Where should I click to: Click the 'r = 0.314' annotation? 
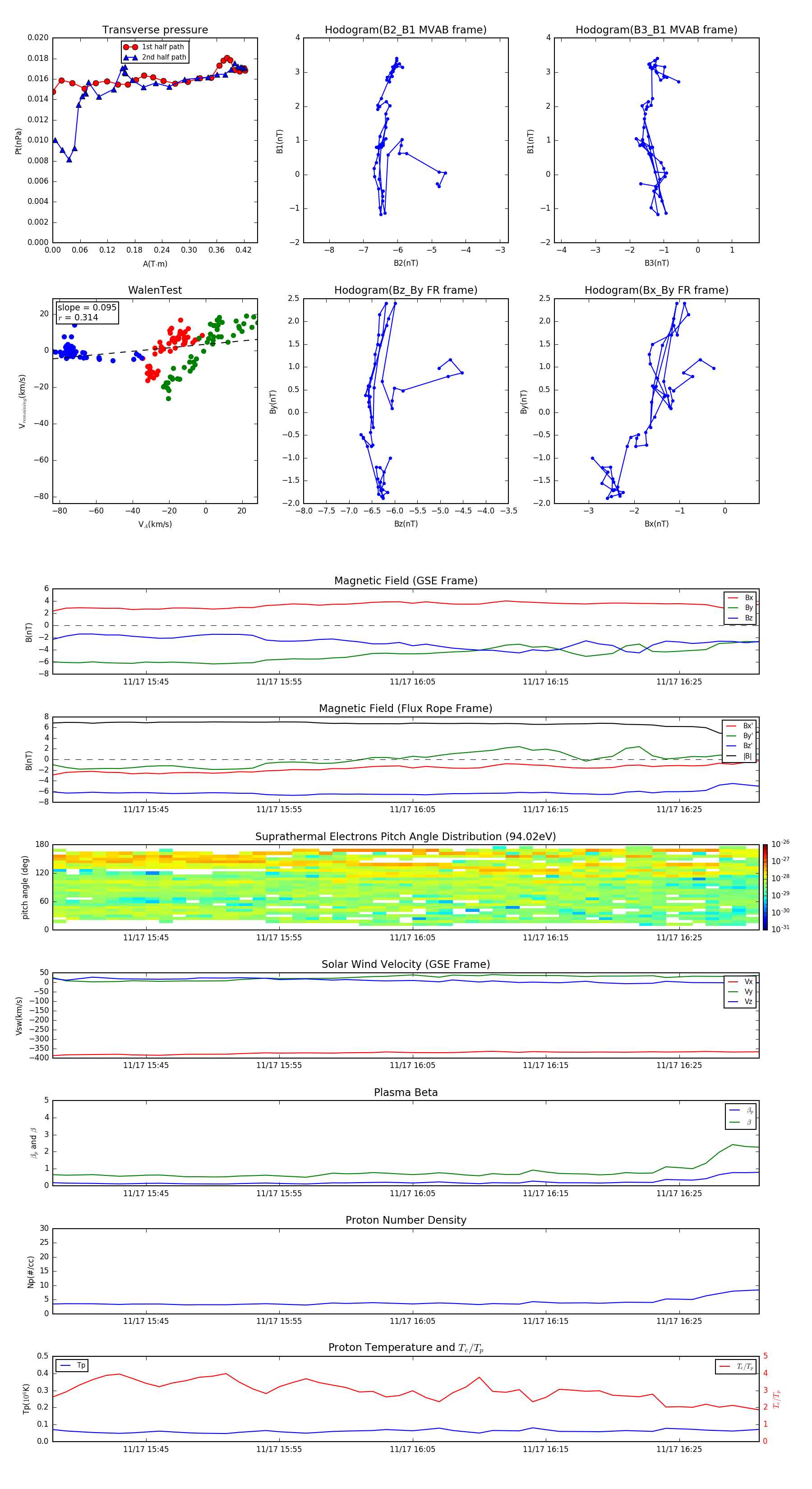point(78,317)
